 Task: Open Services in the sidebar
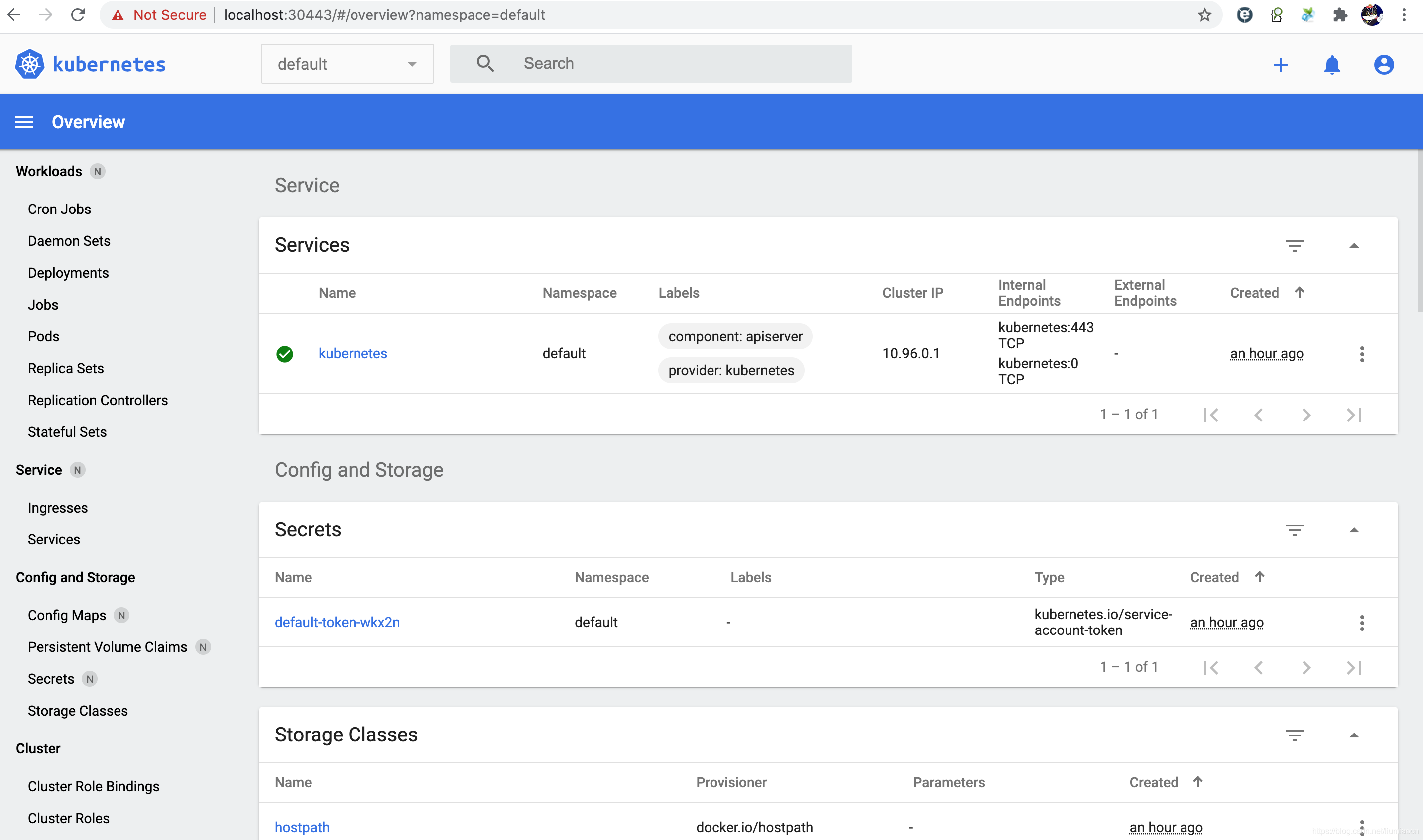tap(54, 539)
